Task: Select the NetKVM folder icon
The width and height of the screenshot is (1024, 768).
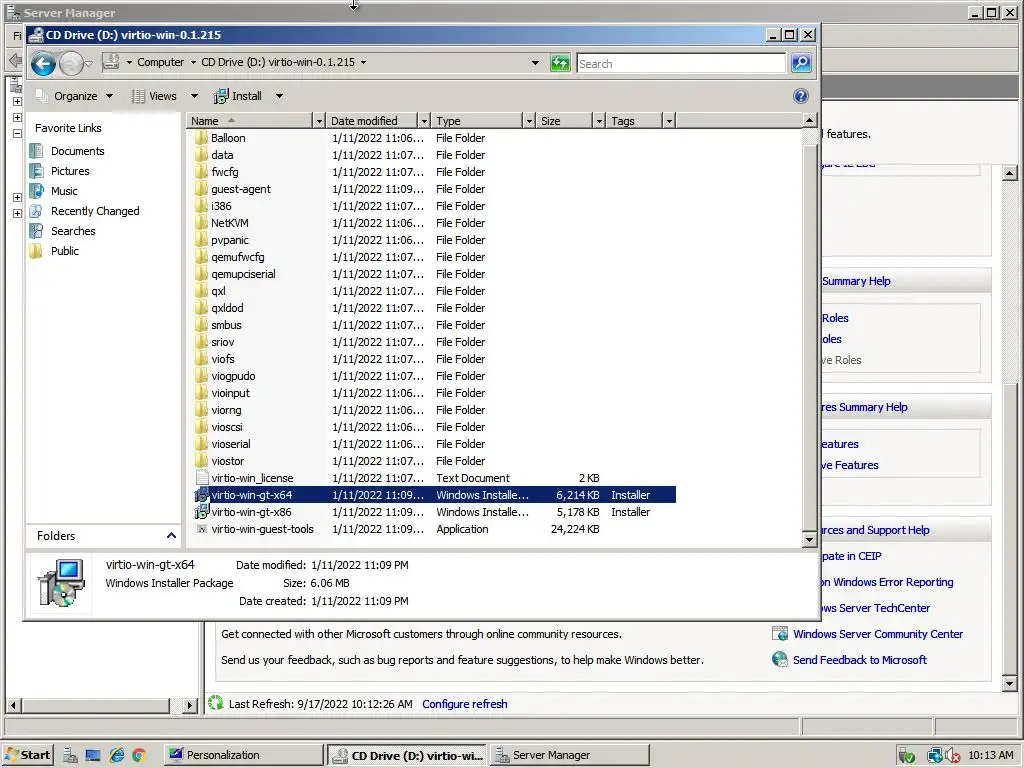Action: click(x=201, y=223)
